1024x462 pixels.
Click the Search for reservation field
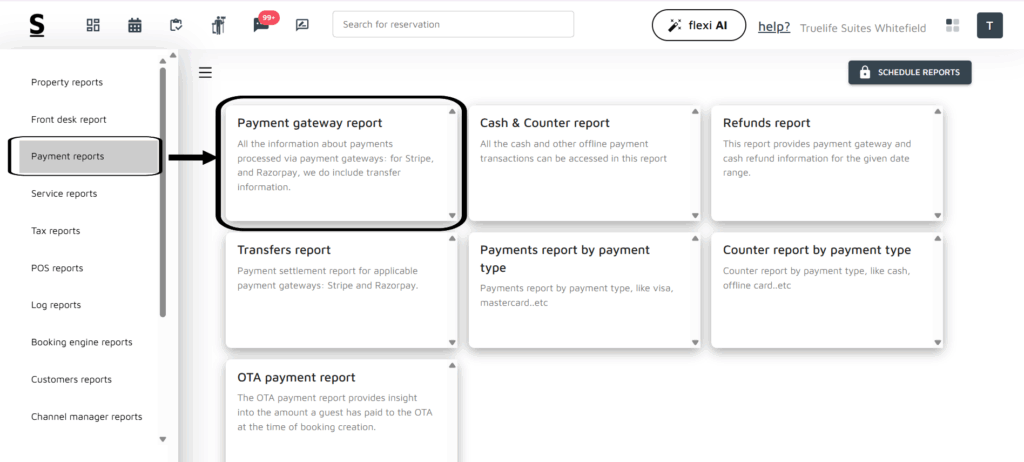(x=453, y=24)
